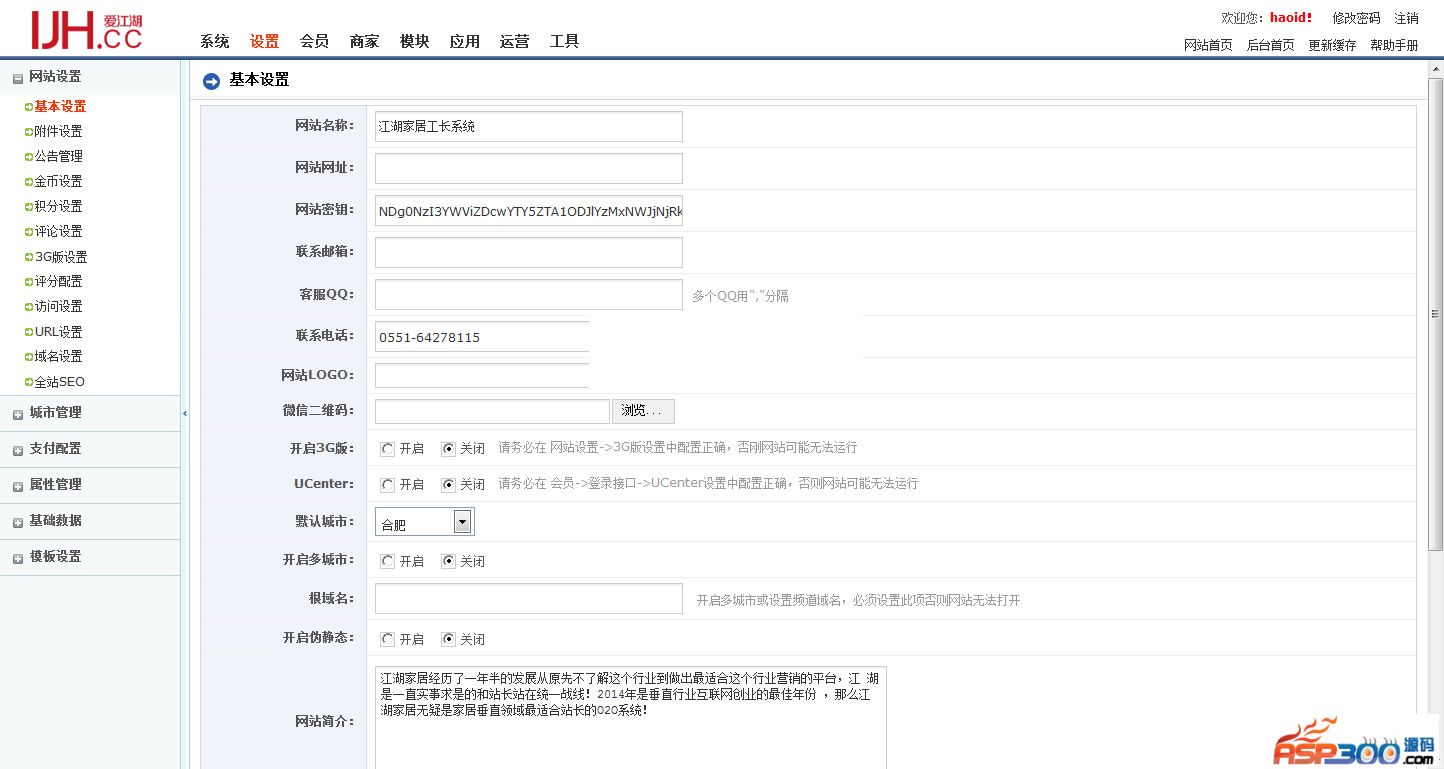Expand the 支付配置 sidebar section
Viewport: 1444px width, 769px height.
(x=55, y=449)
